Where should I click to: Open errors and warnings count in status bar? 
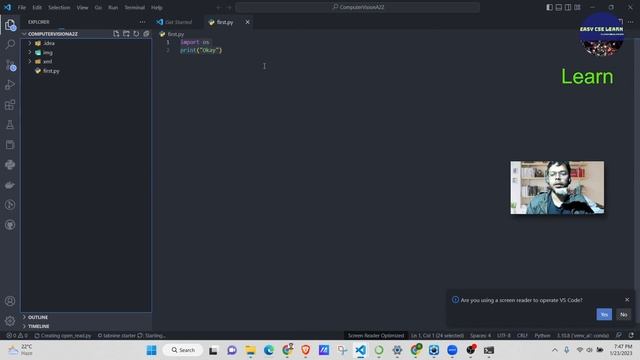[17, 336]
